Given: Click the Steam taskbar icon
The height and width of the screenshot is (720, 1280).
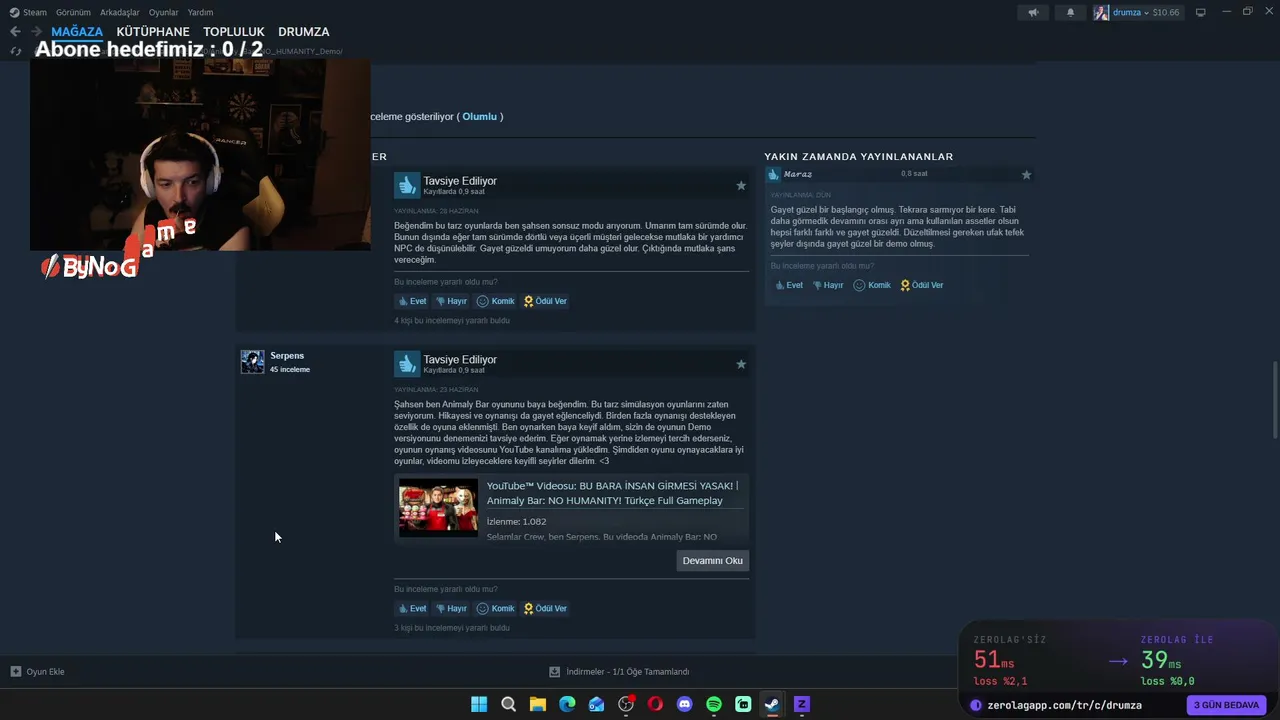Looking at the screenshot, I should (x=772, y=704).
